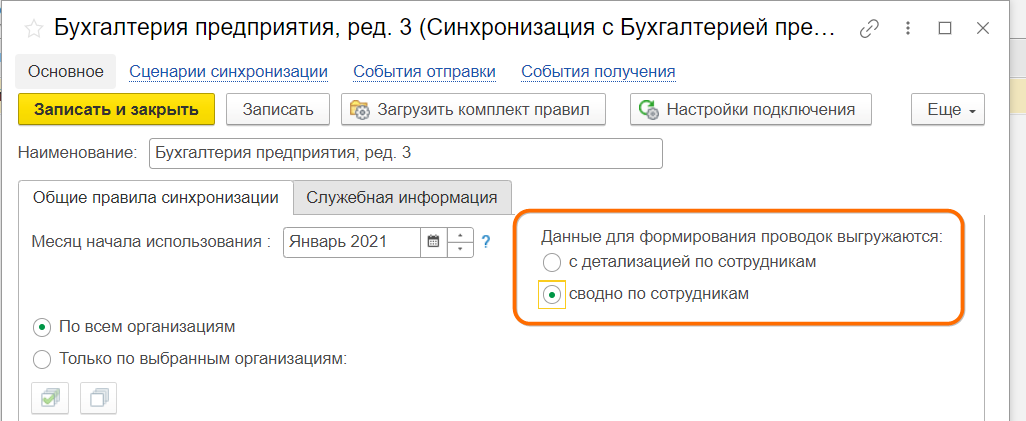This screenshot has width=1026, height=421.
Task: Click 'Загрузить комплект правил' button
Action: (473, 110)
